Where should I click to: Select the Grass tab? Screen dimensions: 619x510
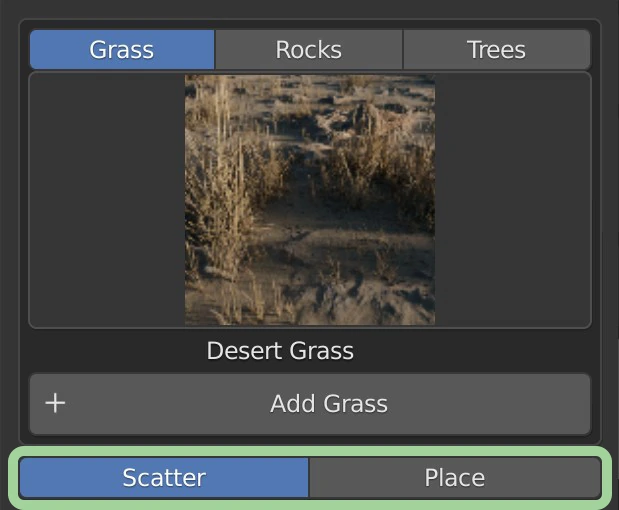(x=121, y=50)
